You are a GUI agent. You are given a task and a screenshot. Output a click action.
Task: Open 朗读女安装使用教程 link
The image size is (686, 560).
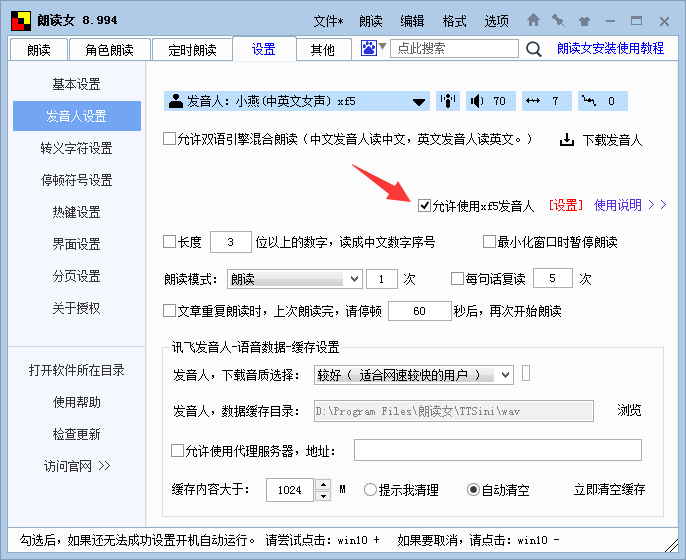(x=610, y=48)
